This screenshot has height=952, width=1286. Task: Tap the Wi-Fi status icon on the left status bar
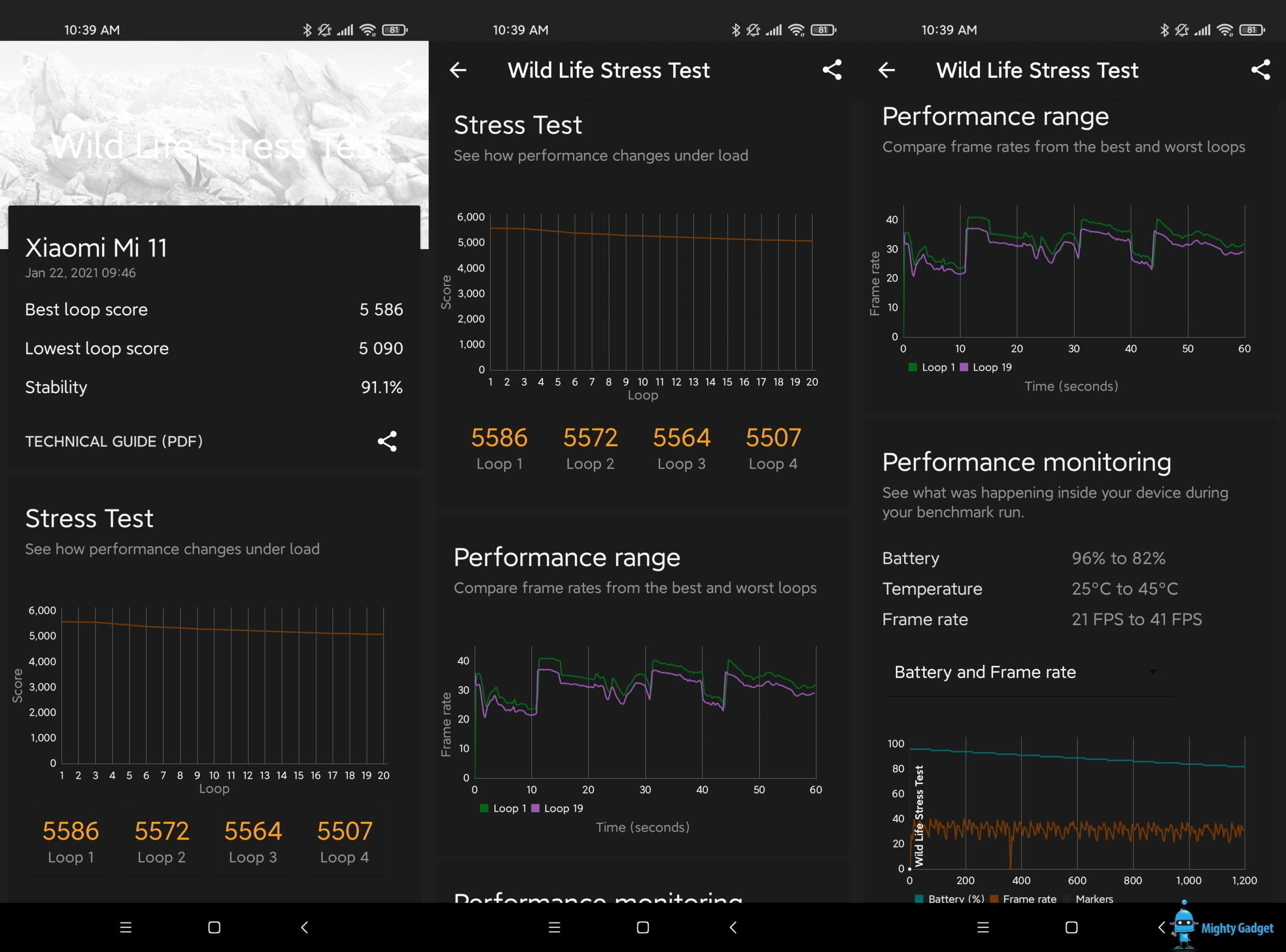tap(367, 30)
